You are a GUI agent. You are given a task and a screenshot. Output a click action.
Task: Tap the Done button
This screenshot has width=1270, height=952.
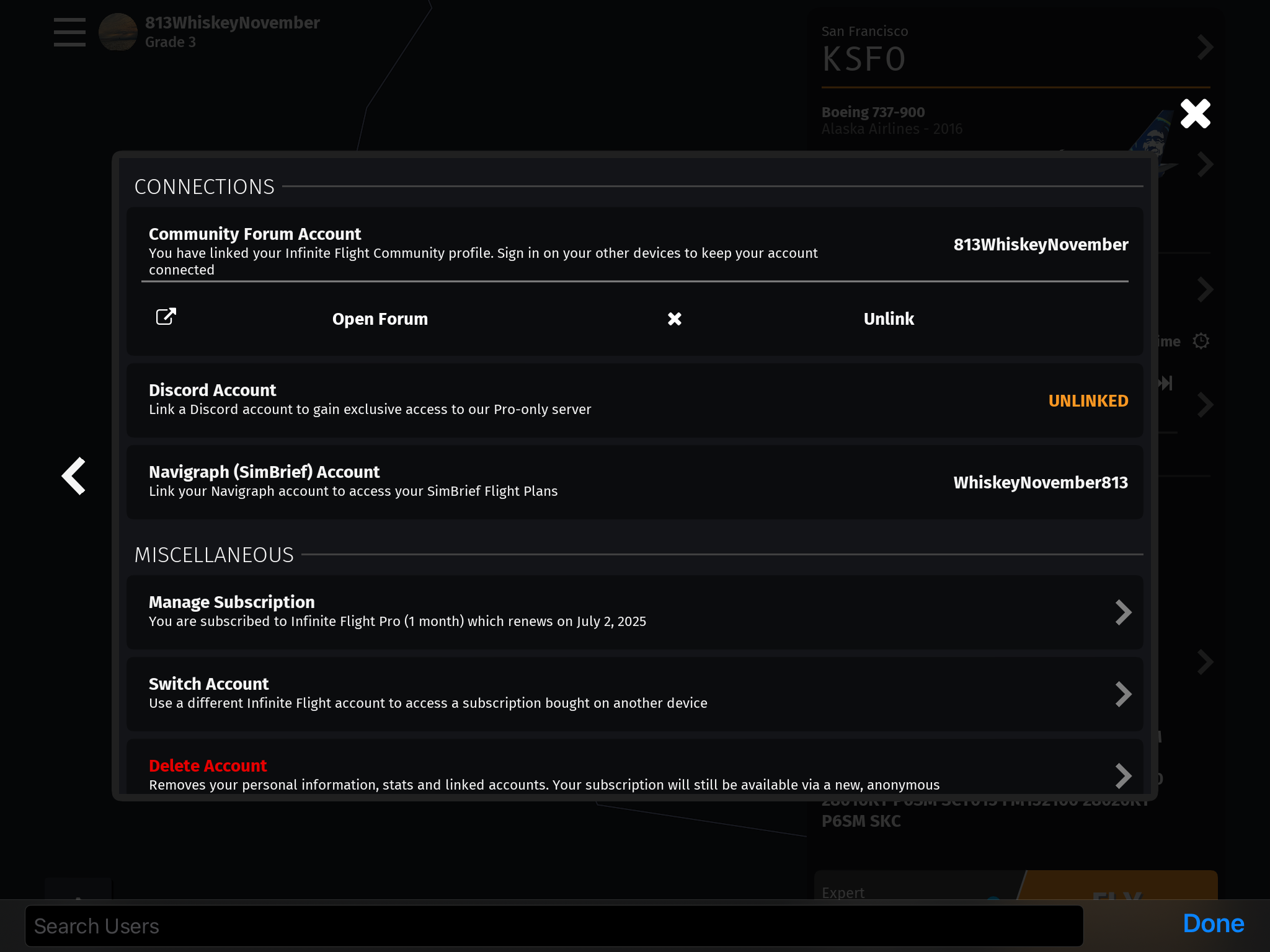(x=1214, y=923)
